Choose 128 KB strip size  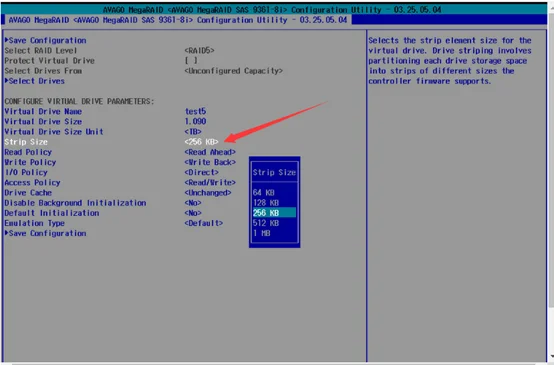(x=266, y=203)
